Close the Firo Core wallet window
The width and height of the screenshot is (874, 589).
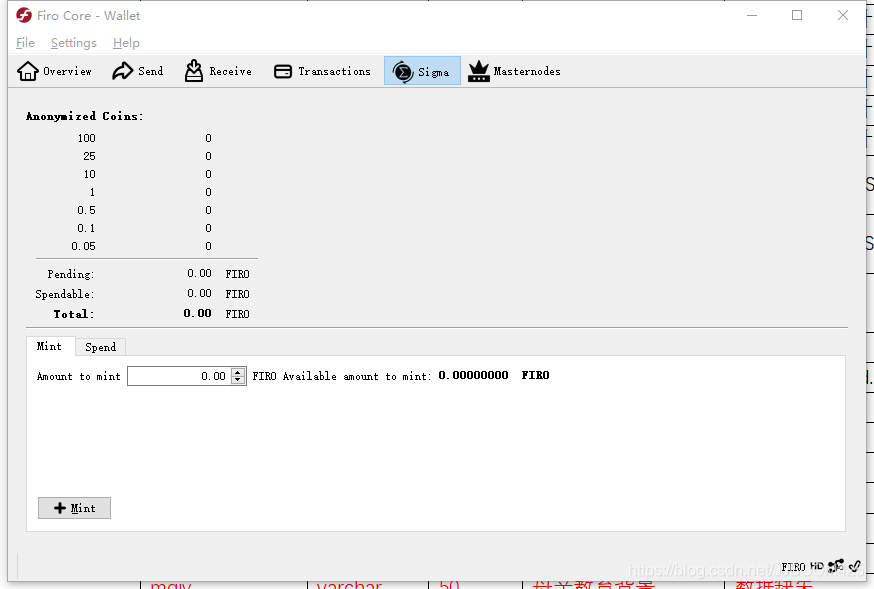pyautogui.click(x=843, y=16)
